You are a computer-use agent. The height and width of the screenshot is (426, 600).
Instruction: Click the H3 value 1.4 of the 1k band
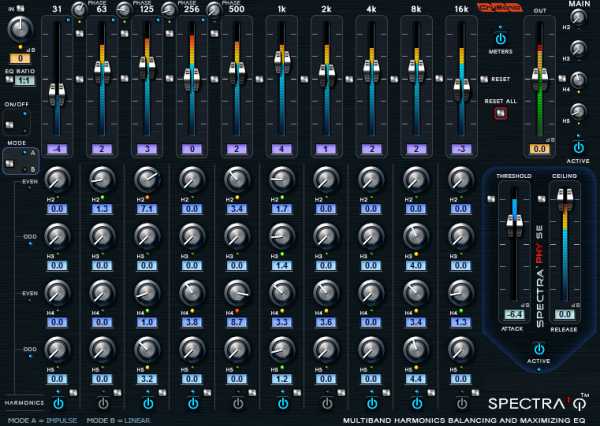pyautogui.click(x=282, y=266)
